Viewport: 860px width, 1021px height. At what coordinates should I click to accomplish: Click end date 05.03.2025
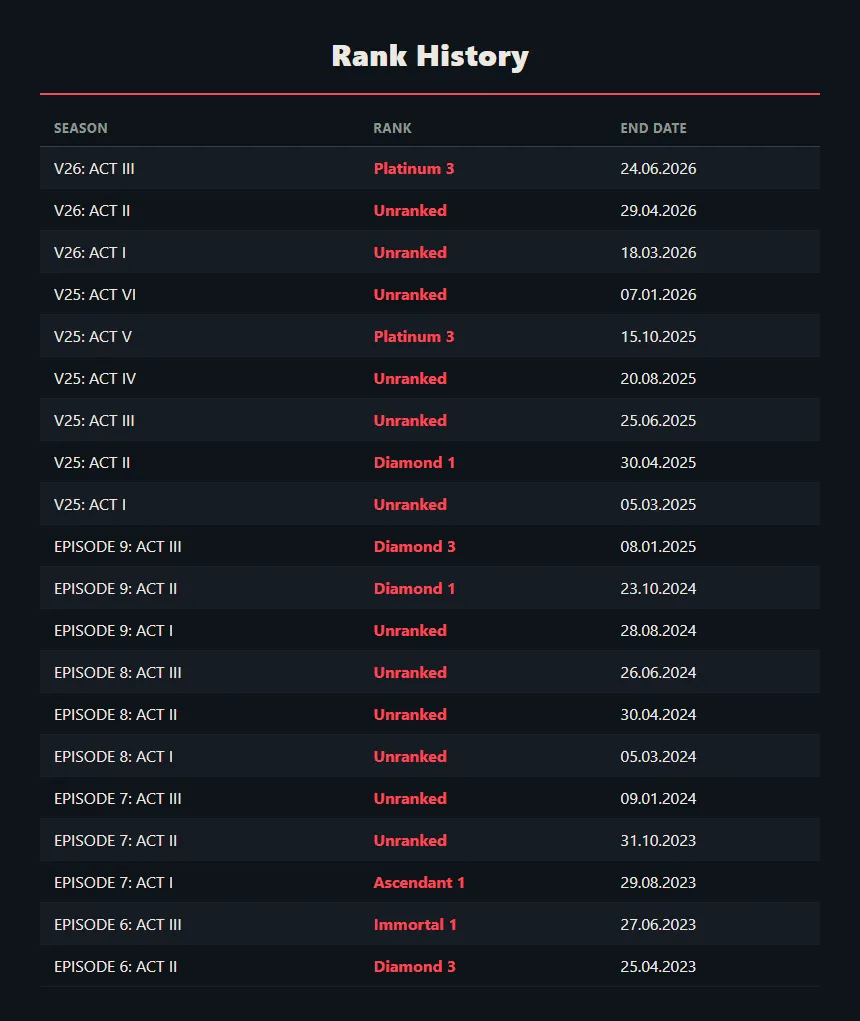658,505
